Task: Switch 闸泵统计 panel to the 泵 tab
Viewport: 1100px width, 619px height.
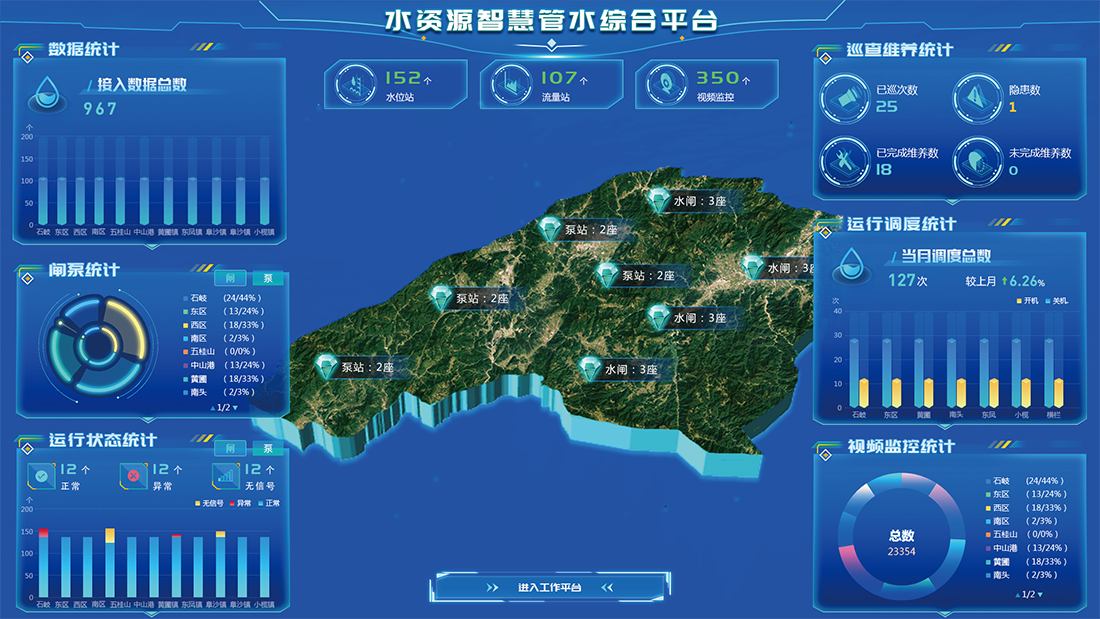Action: (x=267, y=278)
